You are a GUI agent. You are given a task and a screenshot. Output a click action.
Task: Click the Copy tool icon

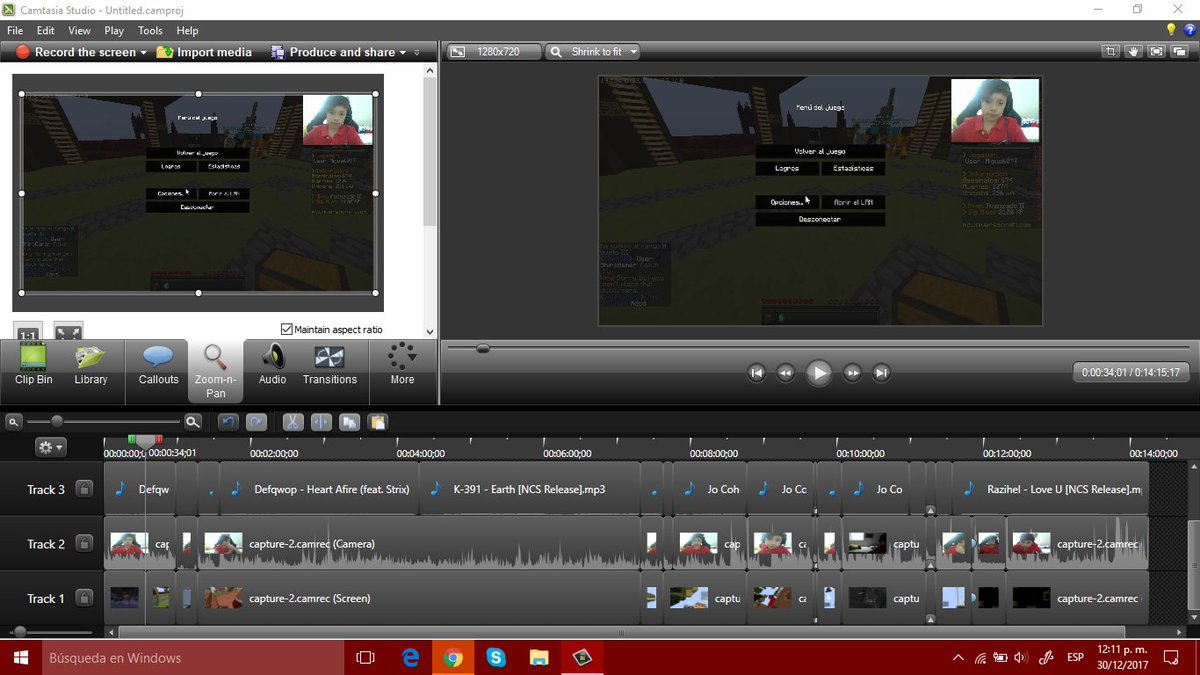click(x=349, y=422)
